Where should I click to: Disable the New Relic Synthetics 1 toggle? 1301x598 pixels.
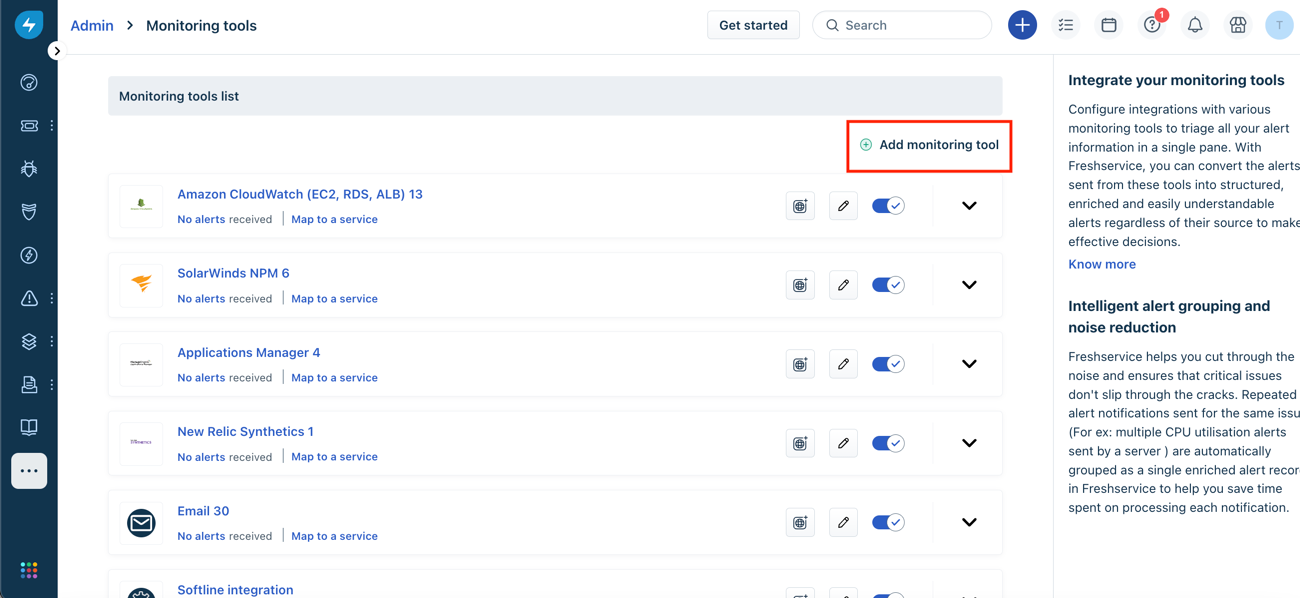[x=888, y=443]
